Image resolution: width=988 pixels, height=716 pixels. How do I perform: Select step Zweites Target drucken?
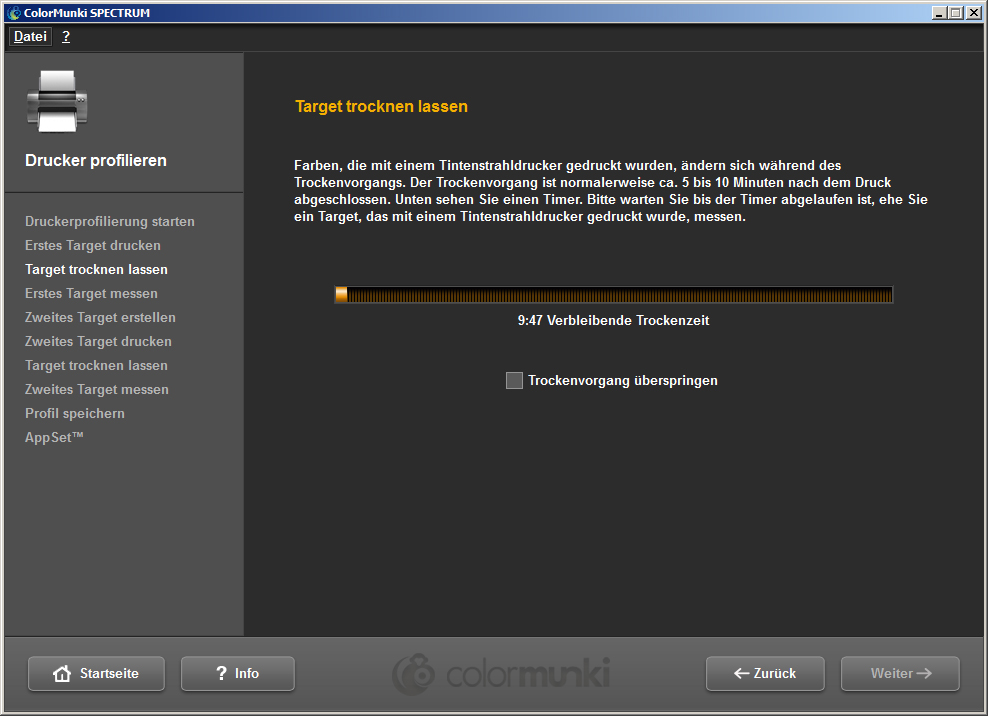coord(98,341)
